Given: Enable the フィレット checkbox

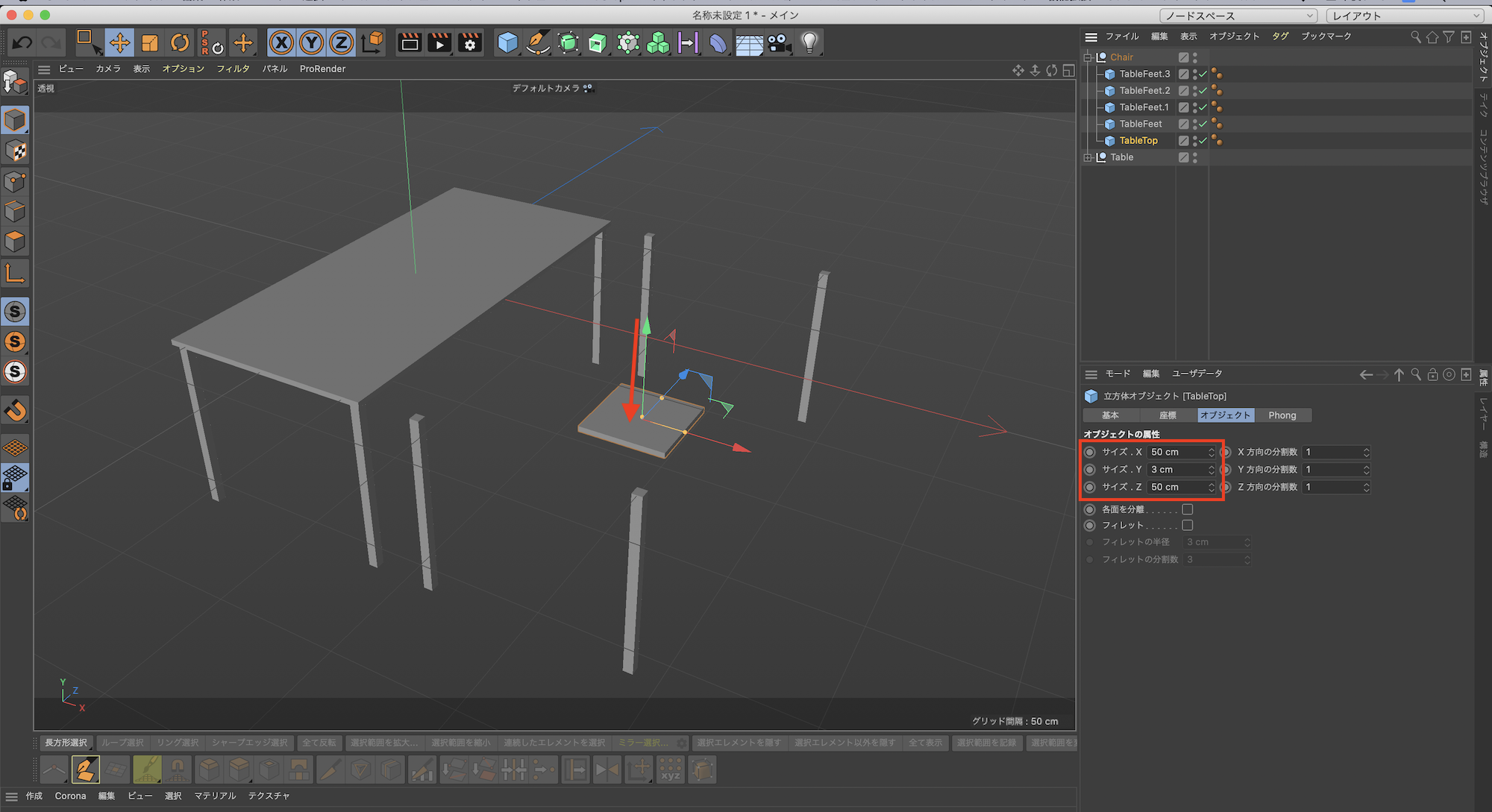Looking at the screenshot, I should pos(1188,526).
